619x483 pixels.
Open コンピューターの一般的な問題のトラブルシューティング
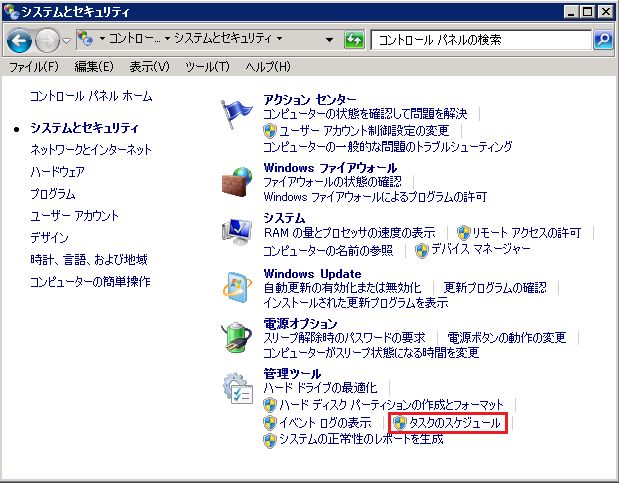pos(388,147)
